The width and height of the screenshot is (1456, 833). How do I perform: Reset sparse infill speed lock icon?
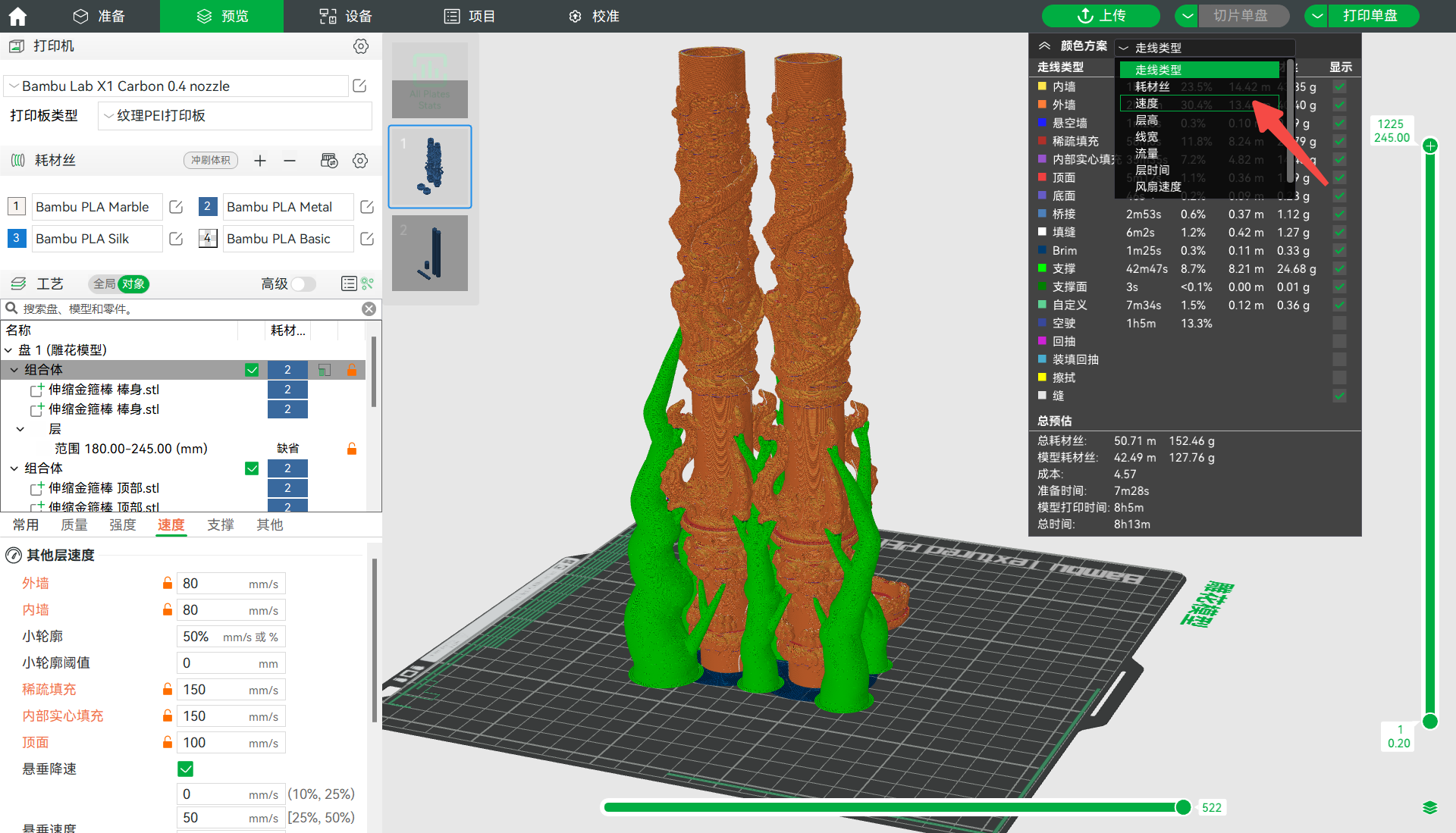[168, 689]
